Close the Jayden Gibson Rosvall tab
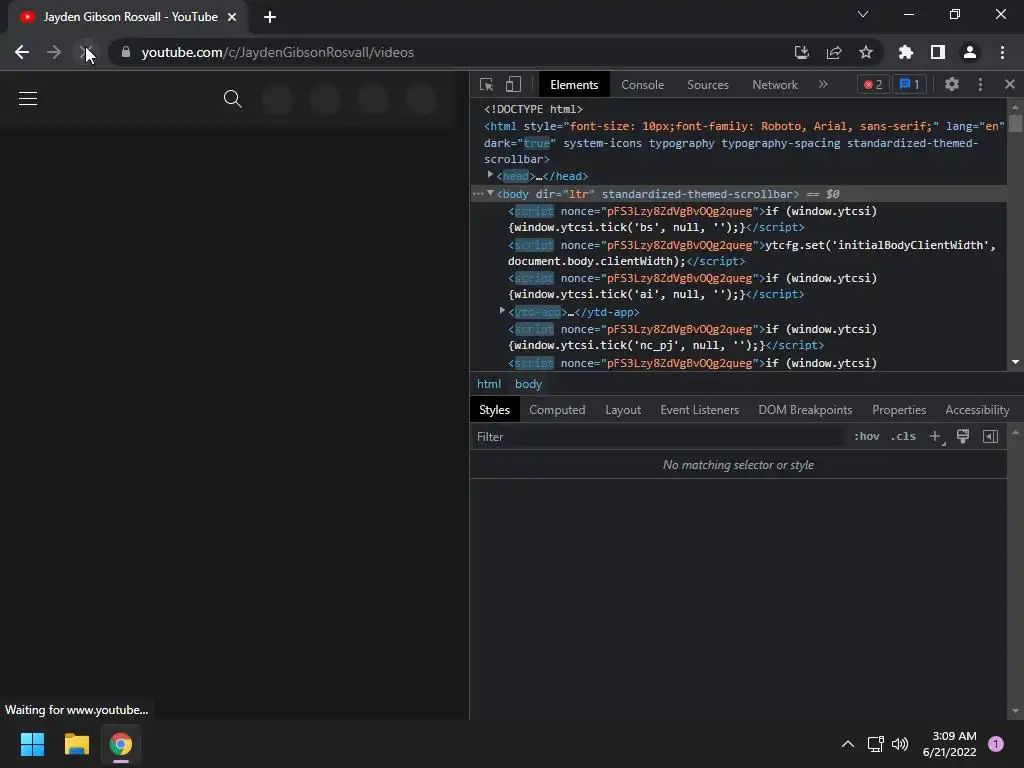Viewport: 1024px width, 768px height. pyautogui.click(x=232, y=17)
